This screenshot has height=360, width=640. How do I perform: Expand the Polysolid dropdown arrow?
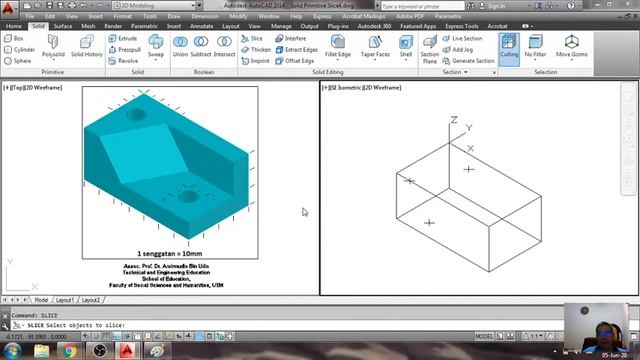click(x=53, y=60)
